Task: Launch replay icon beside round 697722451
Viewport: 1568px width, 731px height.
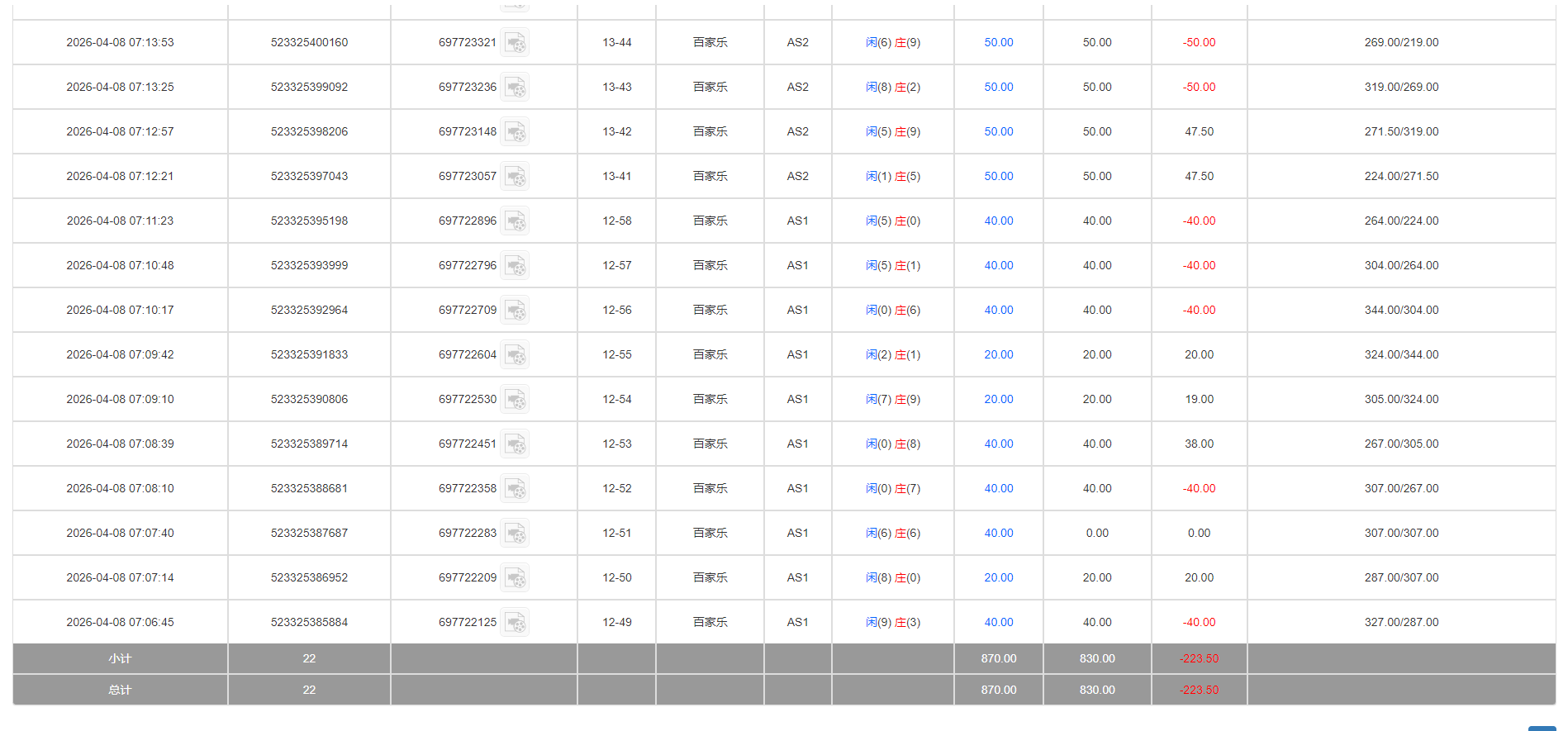Action: coord(515,444)
